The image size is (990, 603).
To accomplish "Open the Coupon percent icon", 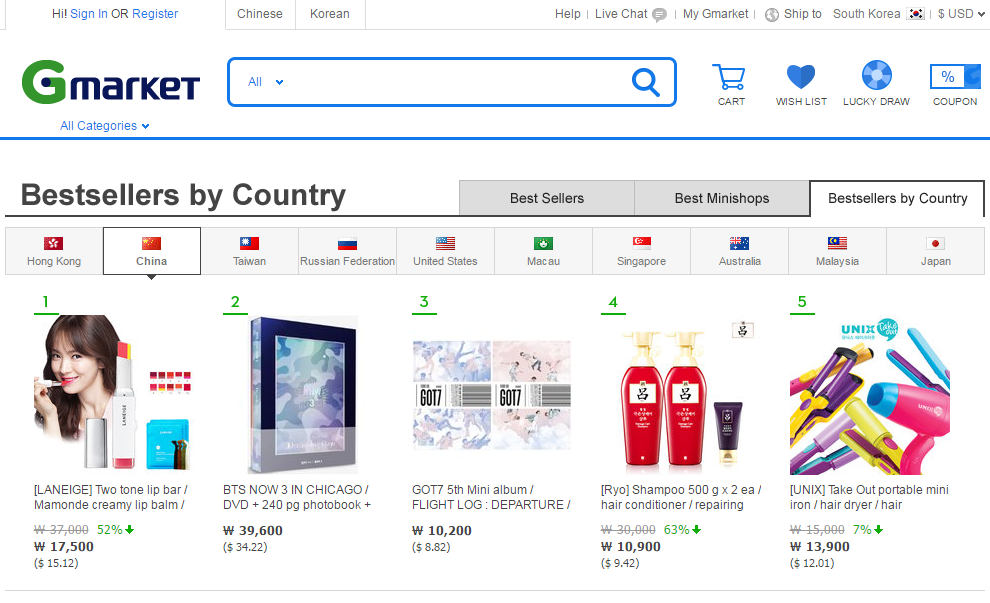I will click(x=955, y=76).
